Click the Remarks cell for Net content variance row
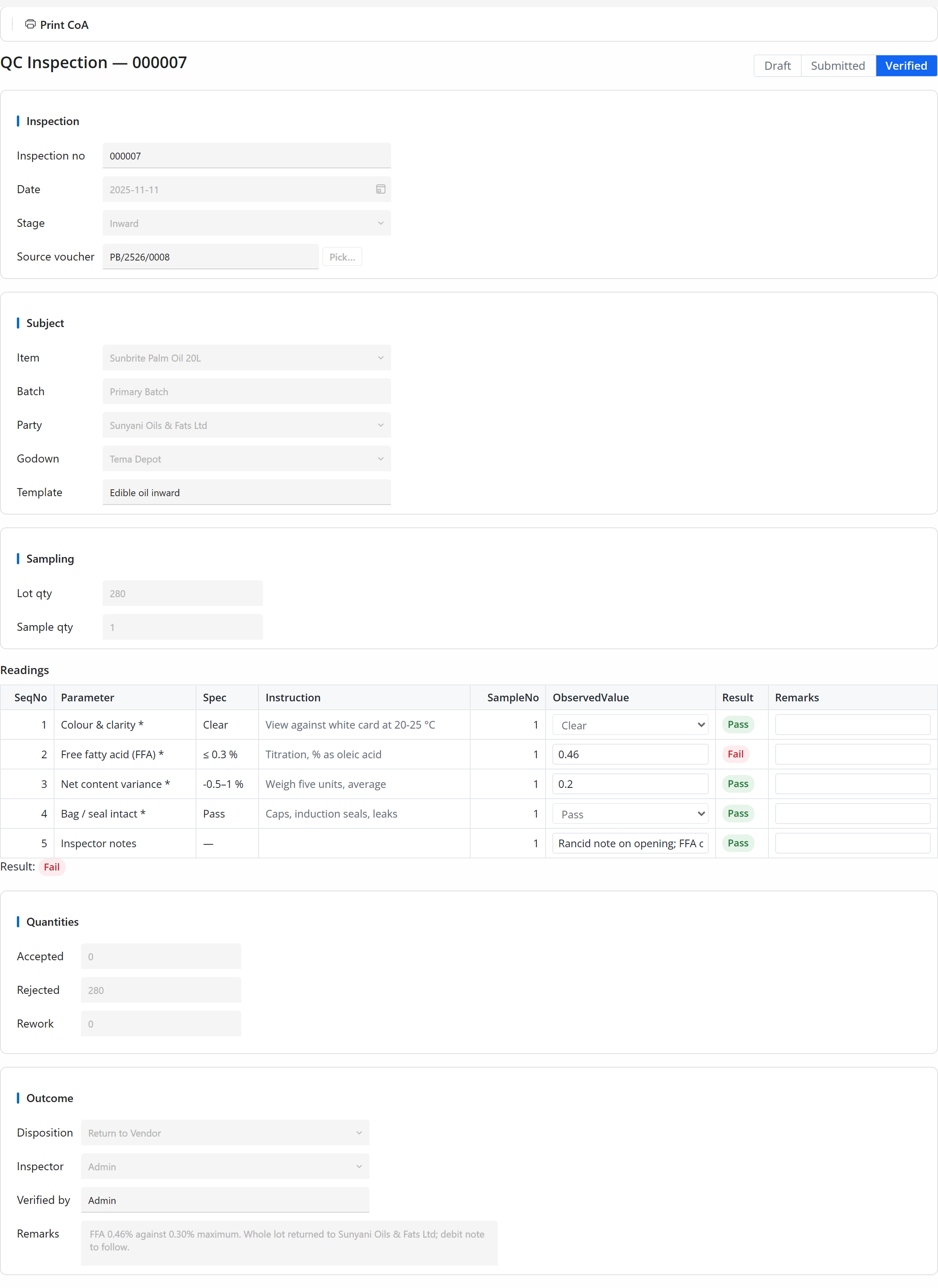 pyautogui.click(x=852, y=784)
